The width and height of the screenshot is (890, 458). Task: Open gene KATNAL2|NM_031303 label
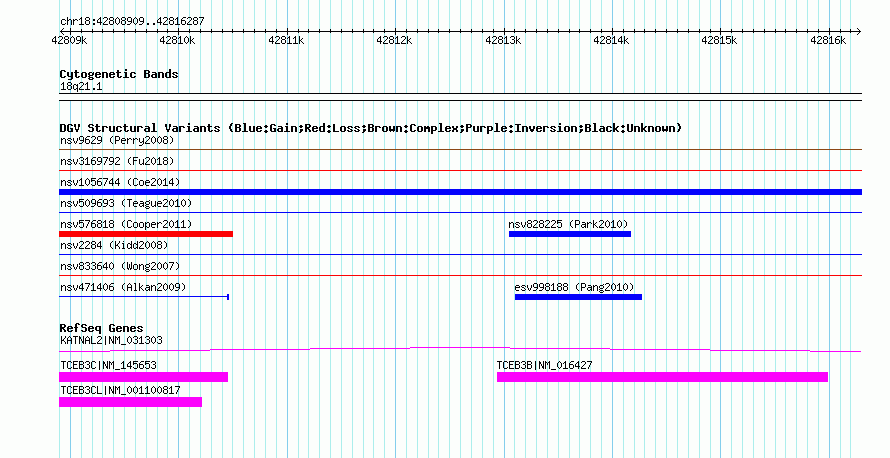click(111, 341)
